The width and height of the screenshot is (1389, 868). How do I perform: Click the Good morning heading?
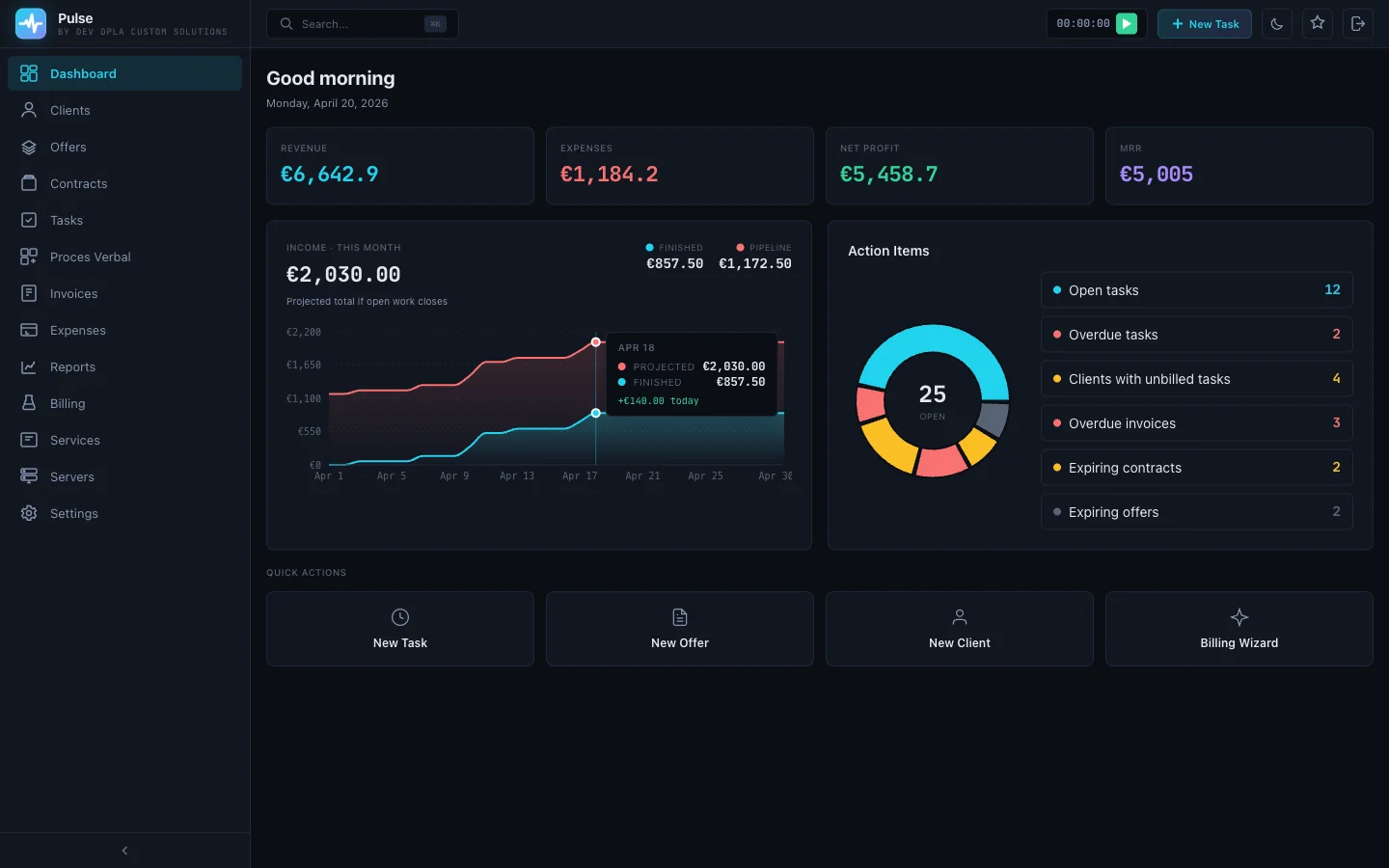[331, 78]
